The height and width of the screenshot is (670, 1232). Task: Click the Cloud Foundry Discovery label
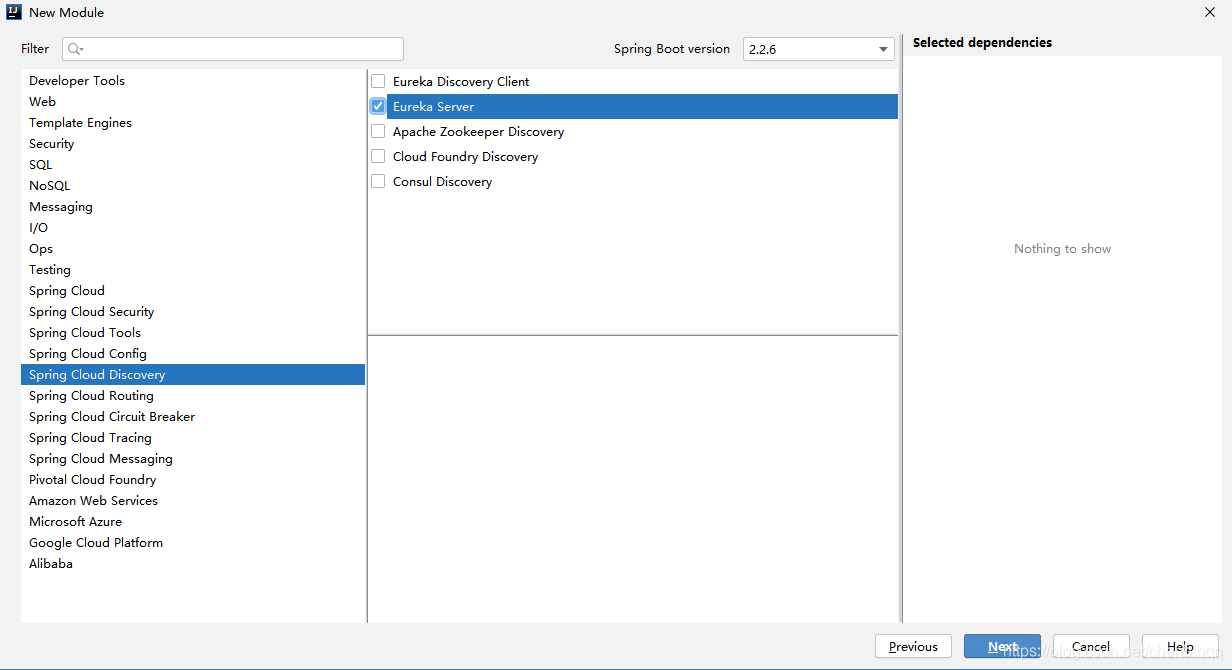click(x=465, y=157)
